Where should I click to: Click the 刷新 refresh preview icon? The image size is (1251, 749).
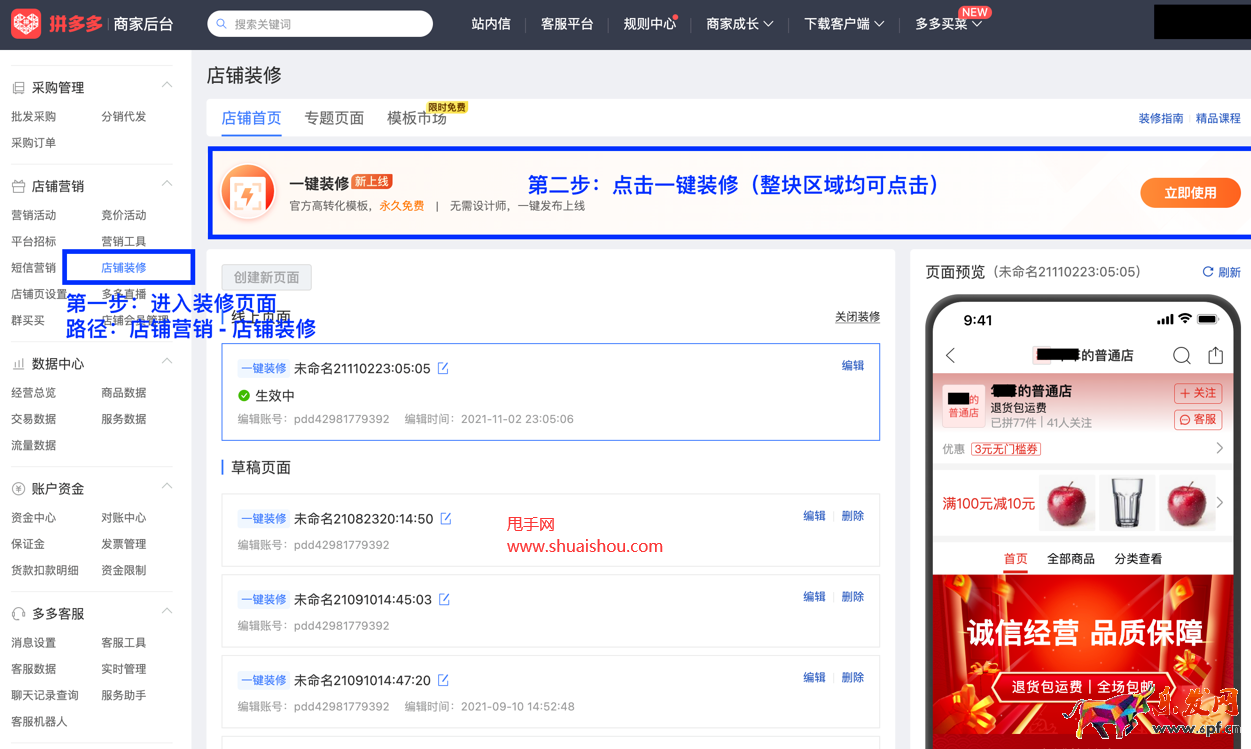1208,272
